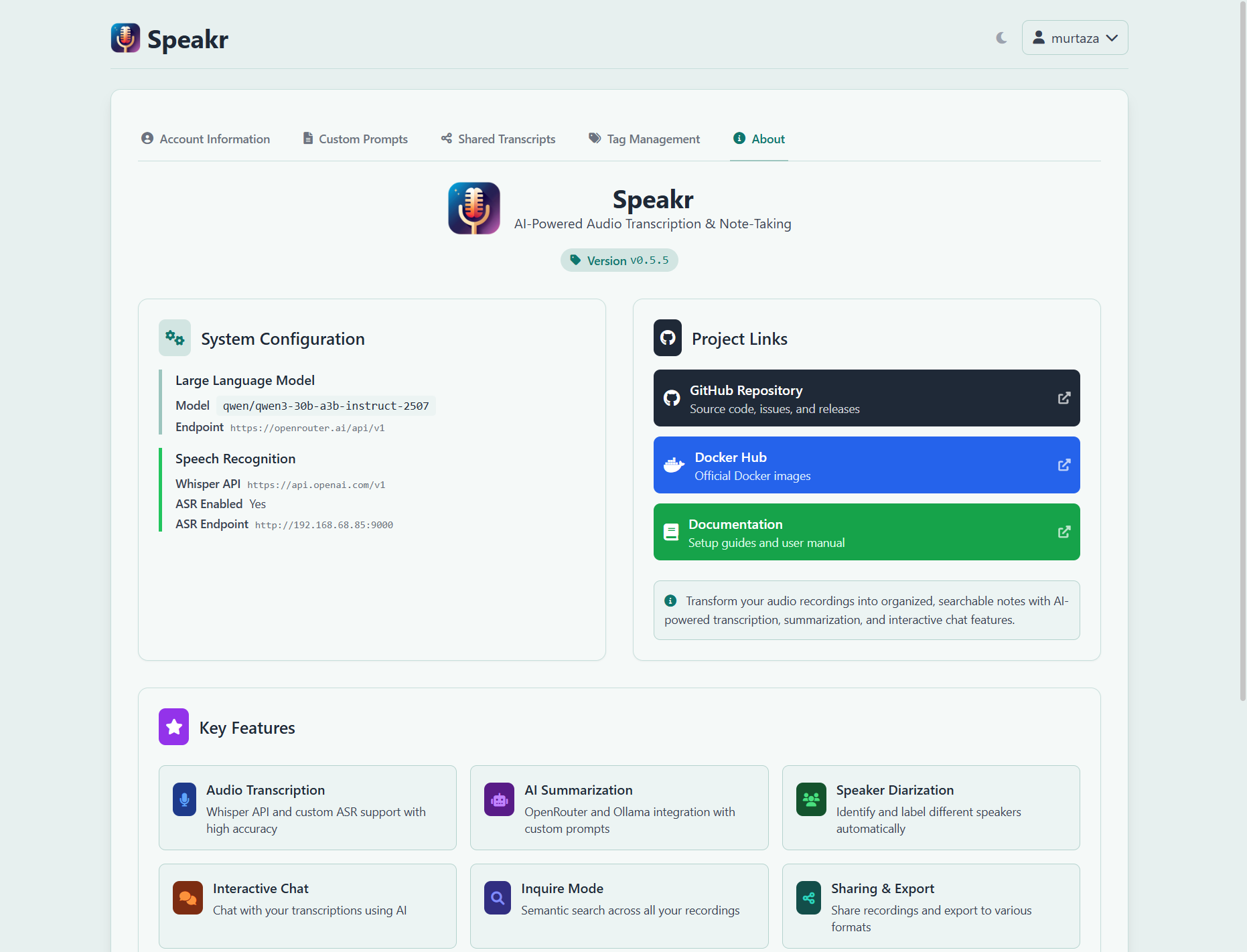Click the Speakr title text in header

[x=188, y=39]
